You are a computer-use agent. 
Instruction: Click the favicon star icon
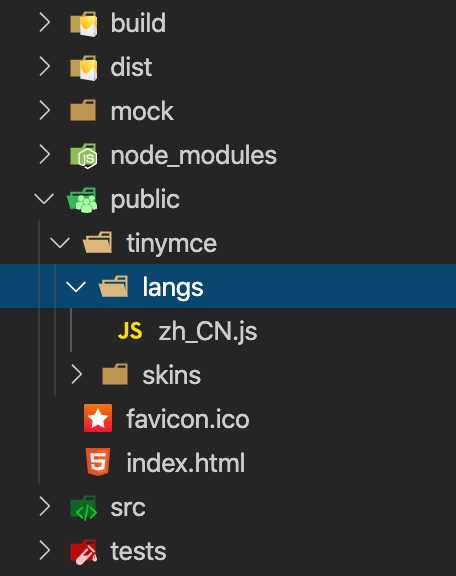(x=98, y=418)
